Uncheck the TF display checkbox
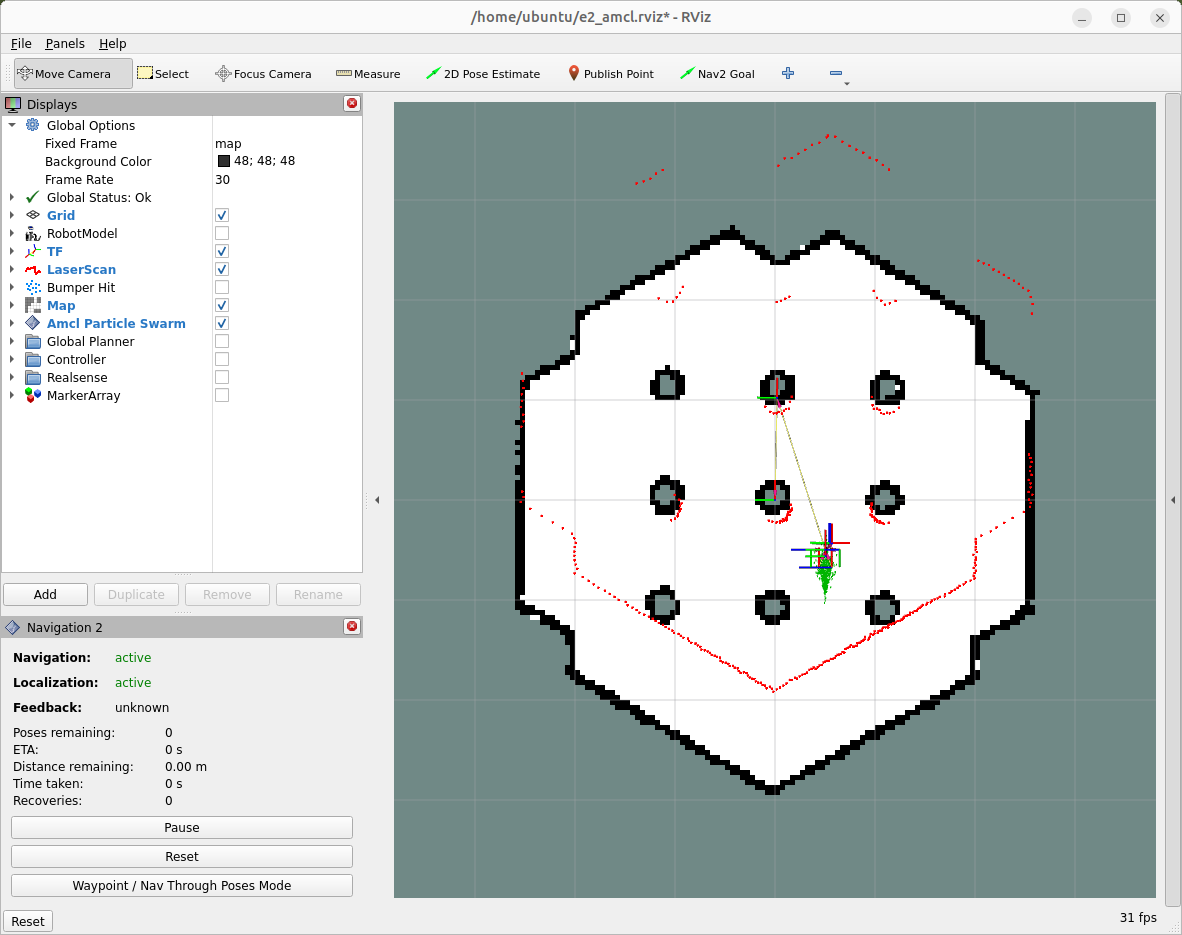Image resolution: width=1182 pixels, height=935 pixels. click(x=222, y=251)
